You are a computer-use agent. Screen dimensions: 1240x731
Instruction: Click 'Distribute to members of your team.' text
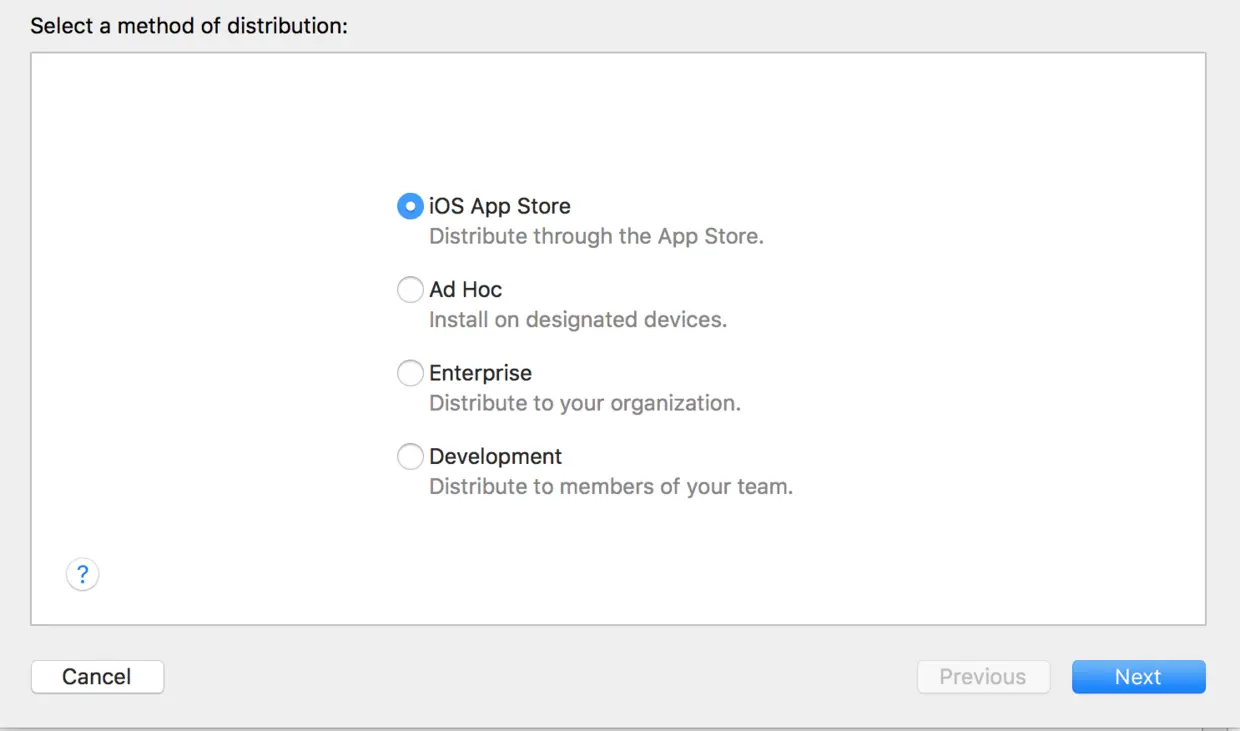click(611, 487)
